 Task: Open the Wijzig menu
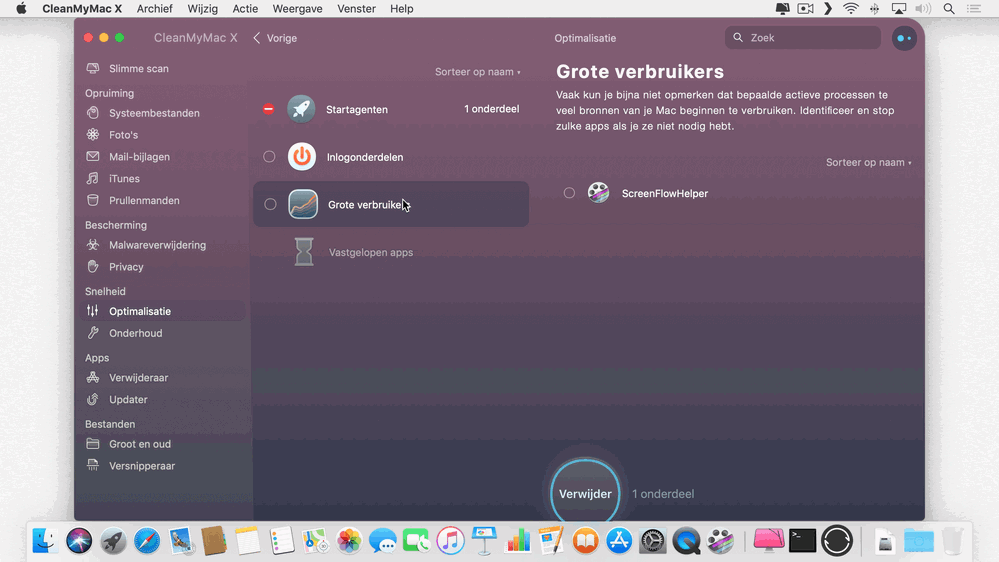pos(203,9)
